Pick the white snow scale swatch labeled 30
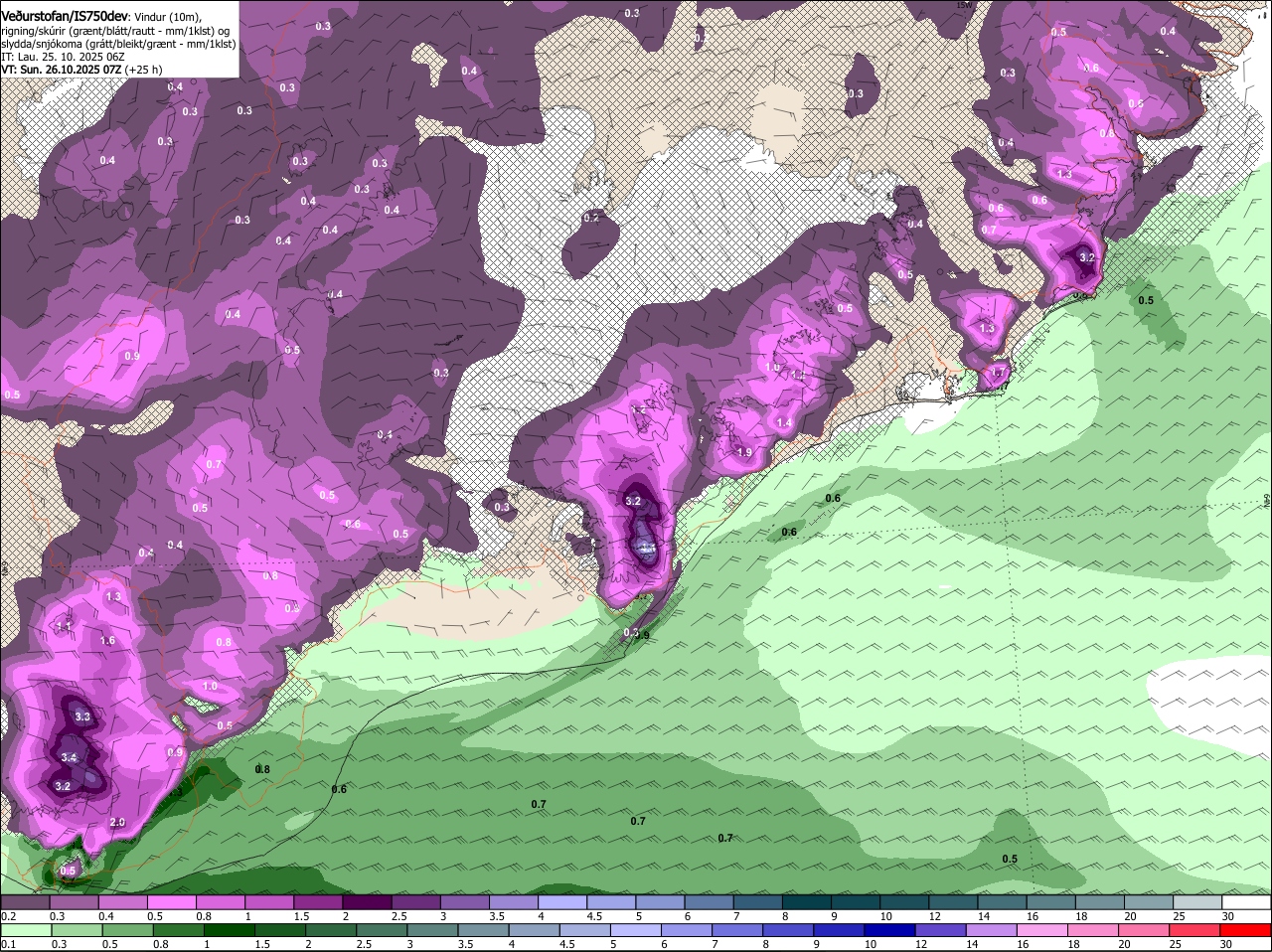Viewport: 1272px width, 952px height. [1247, 901]
